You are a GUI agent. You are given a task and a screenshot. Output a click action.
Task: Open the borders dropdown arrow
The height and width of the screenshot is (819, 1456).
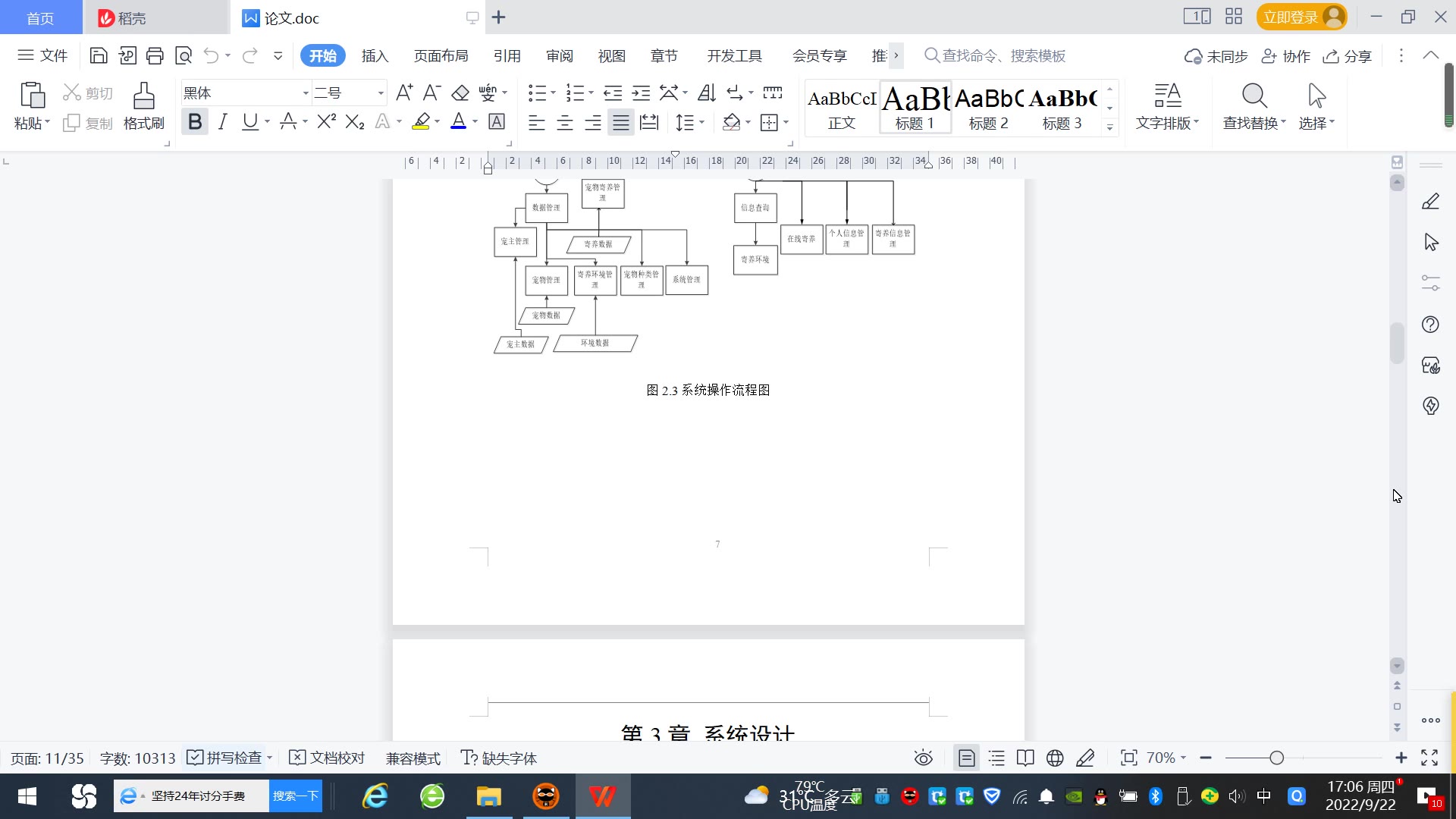point(786,121)
